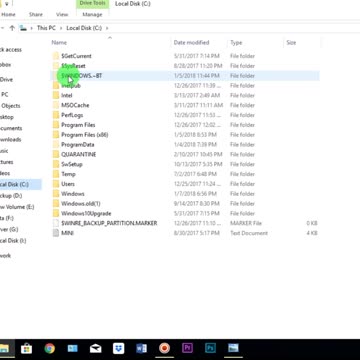Select the SwSetup folder icon
This screenshot has height=360, width=360.
pyautogui.click(x=56, y=164)
